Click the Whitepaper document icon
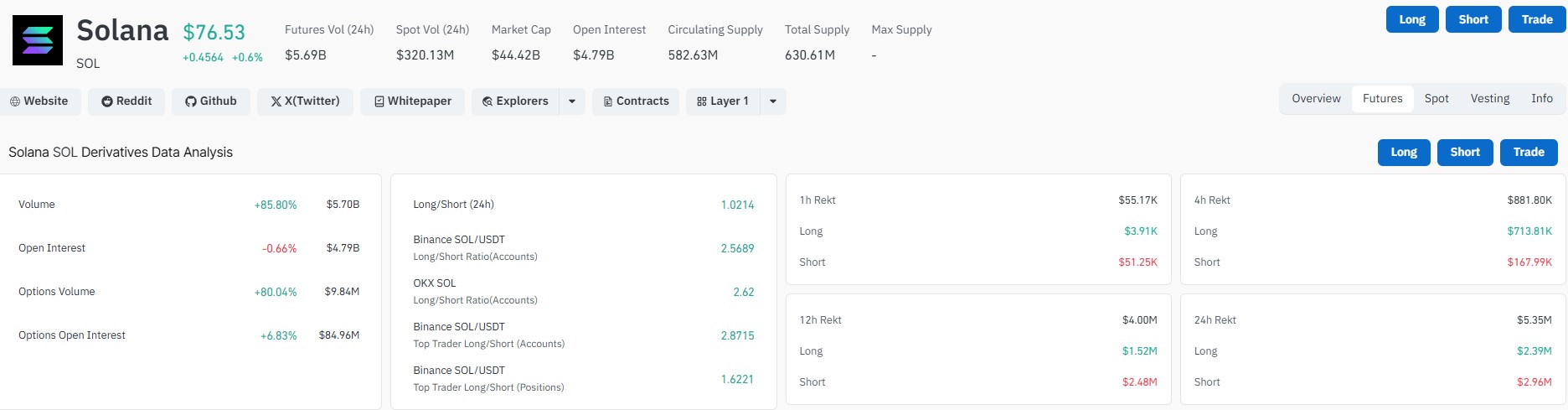 (379, 101)
